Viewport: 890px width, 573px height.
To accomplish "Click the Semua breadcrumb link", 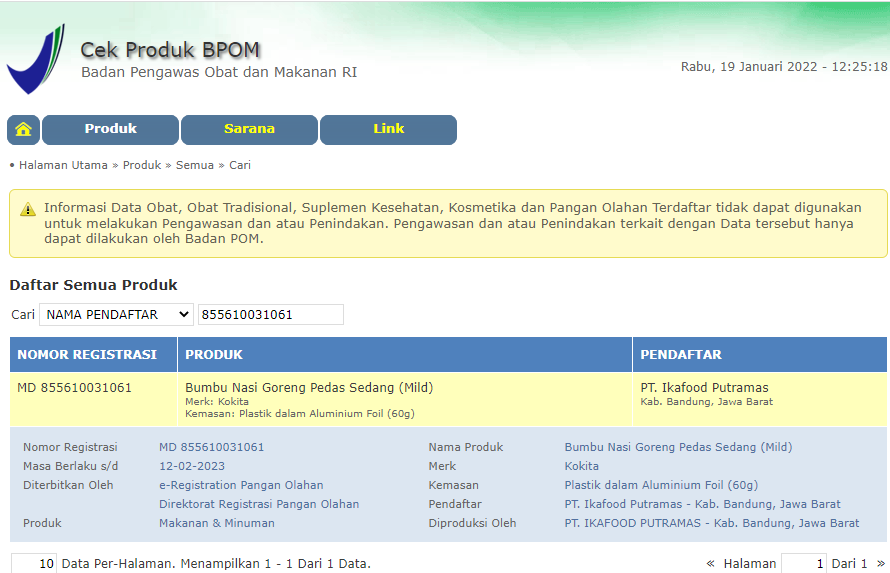I will [x=195, y=165].
